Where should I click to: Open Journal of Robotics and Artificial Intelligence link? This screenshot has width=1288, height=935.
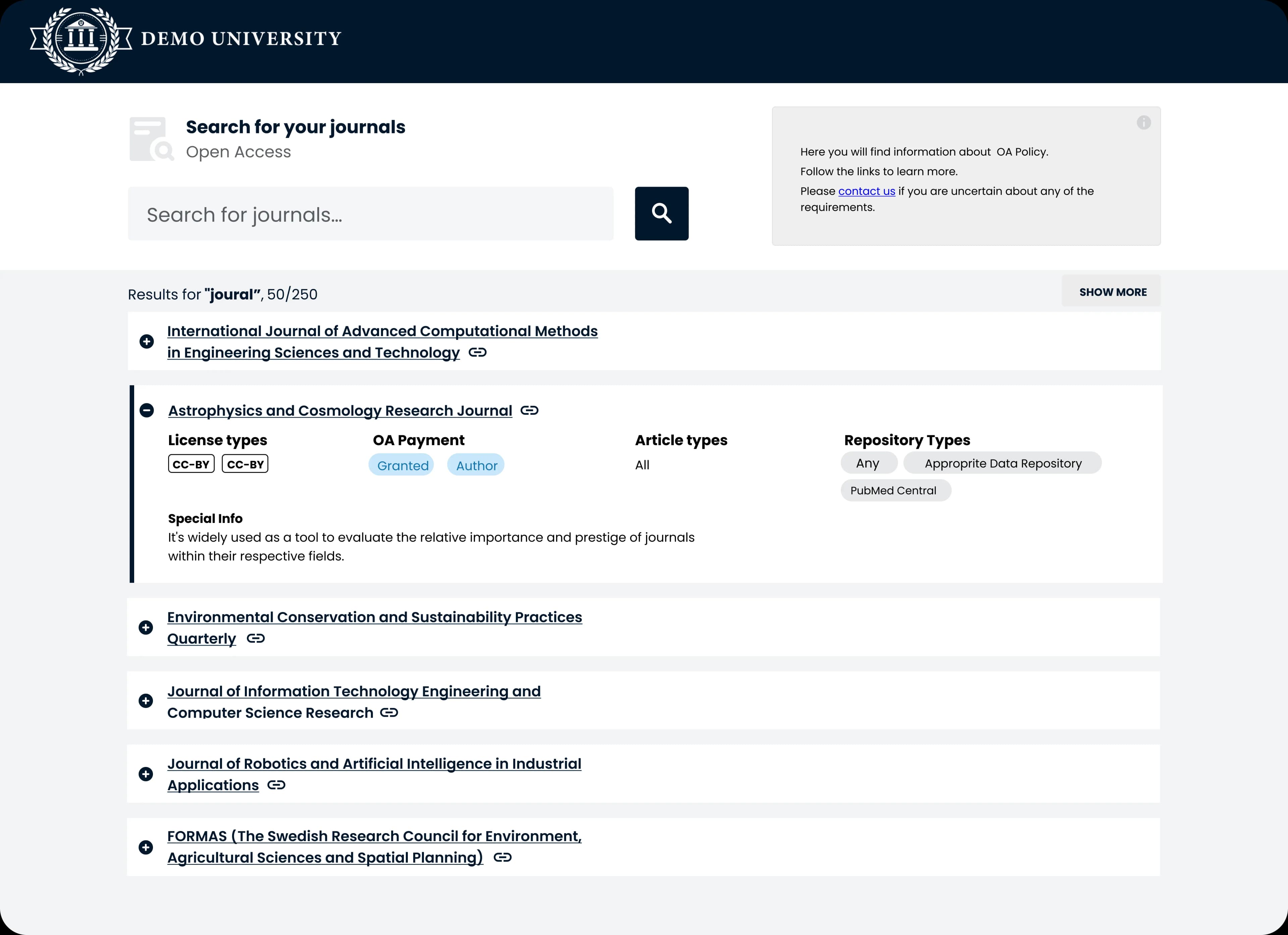(x=374, y=774)
